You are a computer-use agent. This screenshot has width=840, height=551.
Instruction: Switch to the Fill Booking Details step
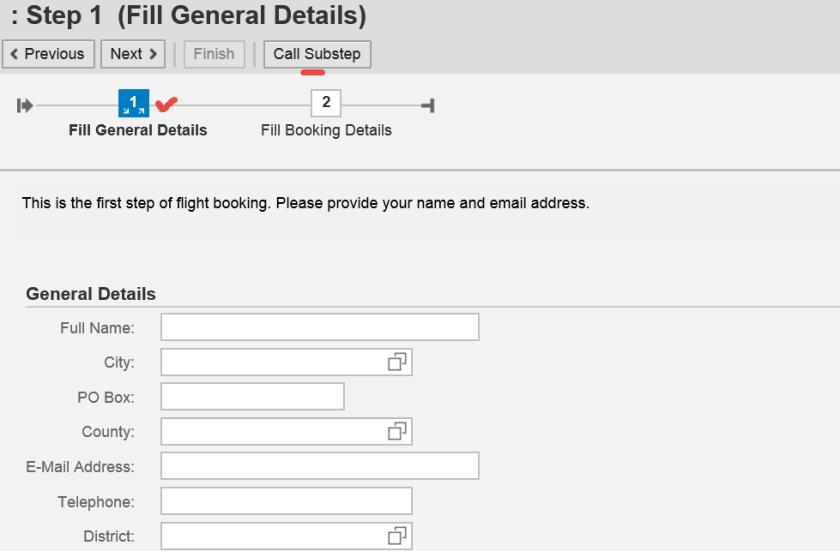326,130
